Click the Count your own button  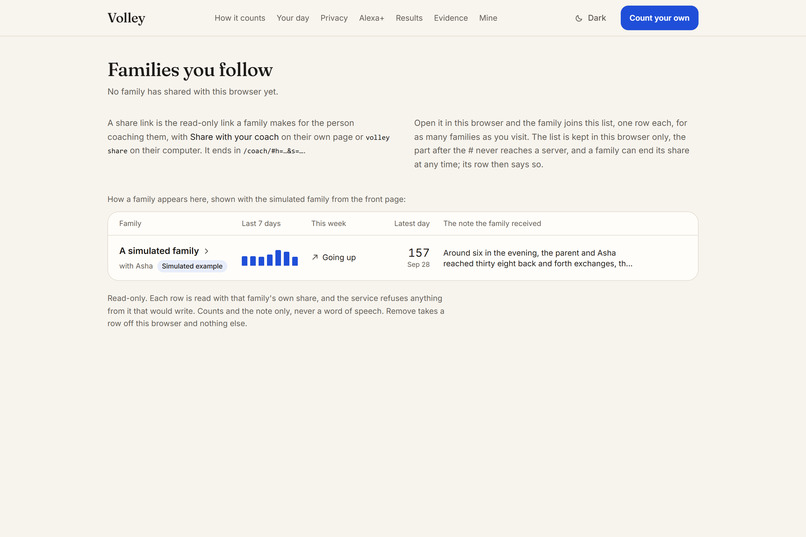pos(659,18)
